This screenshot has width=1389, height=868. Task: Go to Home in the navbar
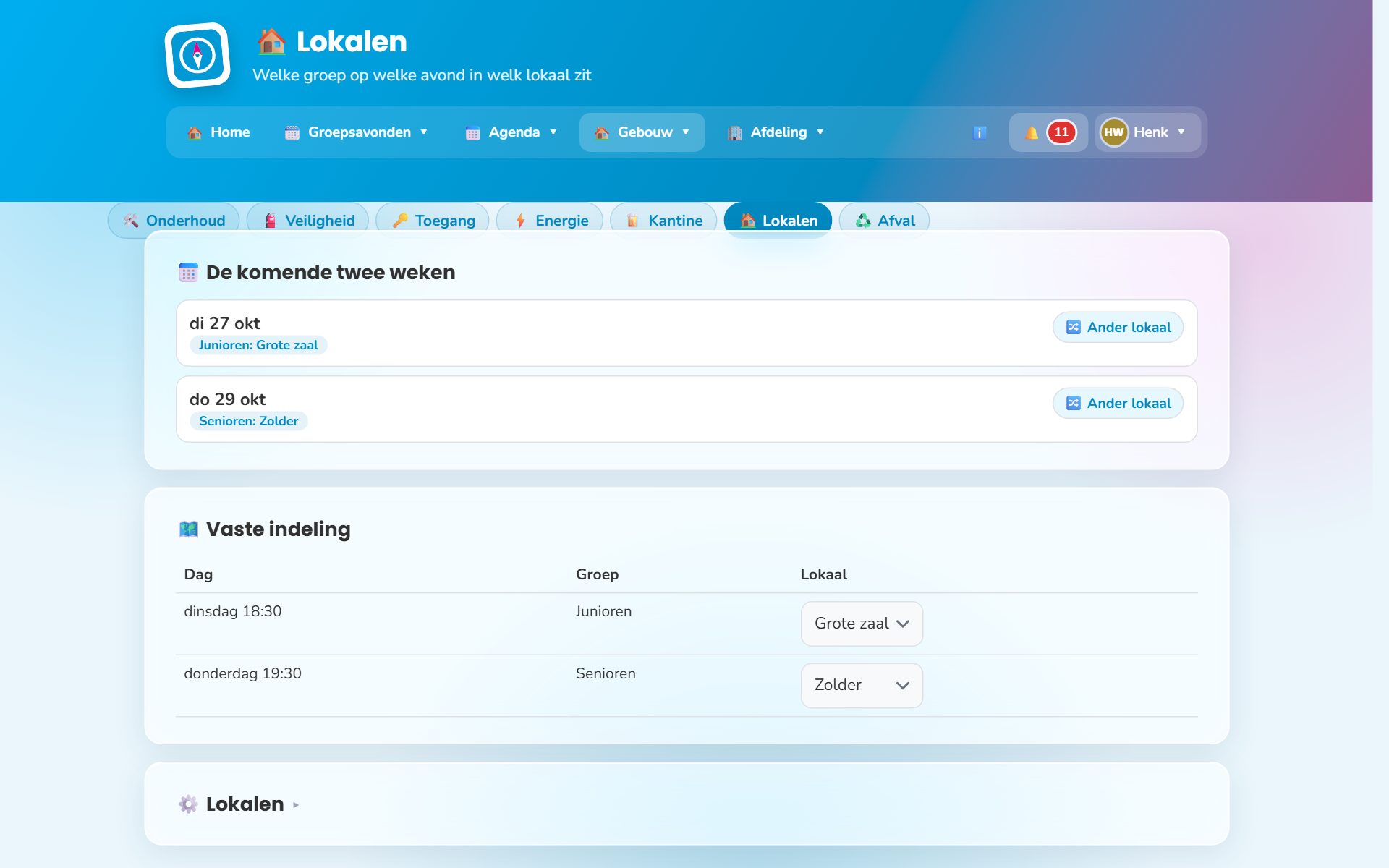218,132
